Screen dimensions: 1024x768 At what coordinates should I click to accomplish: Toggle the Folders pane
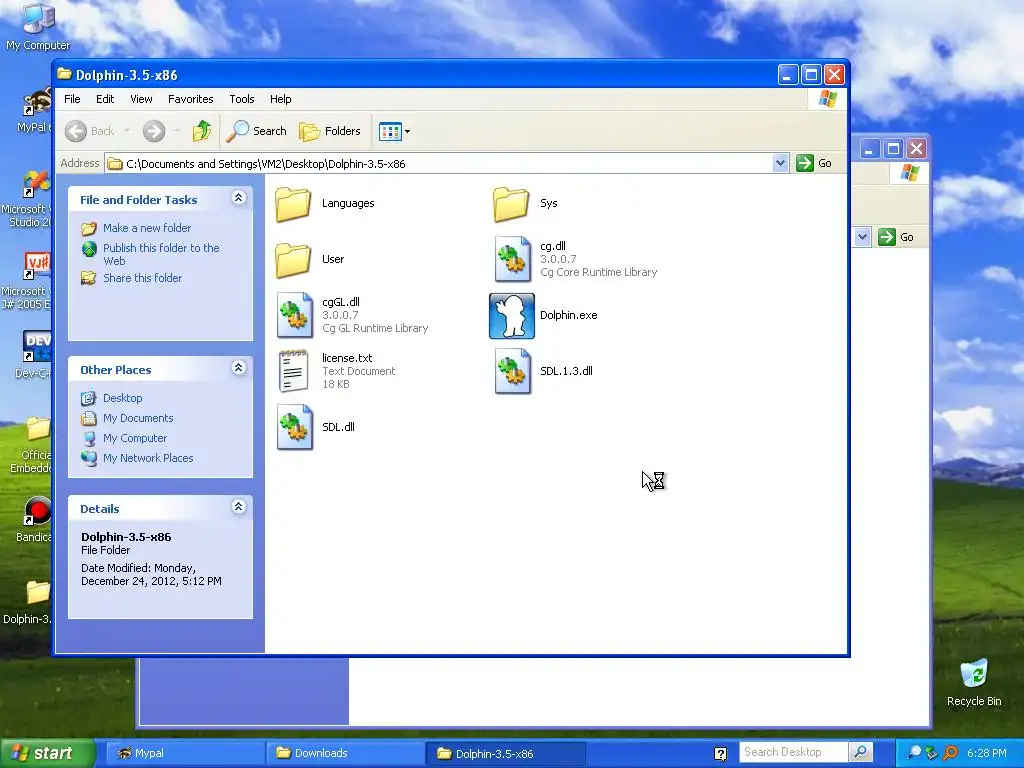330,131
